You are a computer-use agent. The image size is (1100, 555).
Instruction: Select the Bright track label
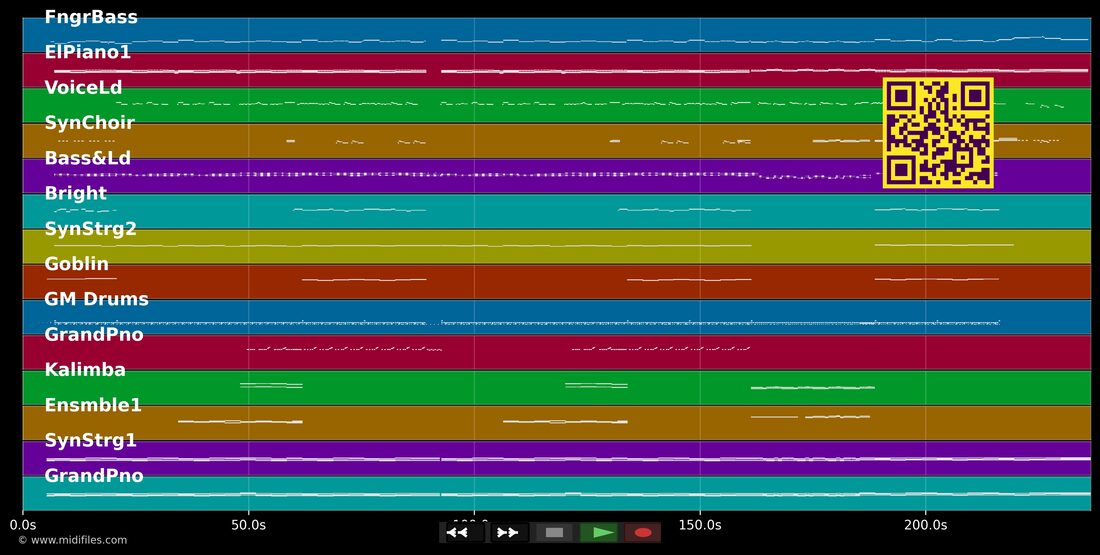(76, 194)
